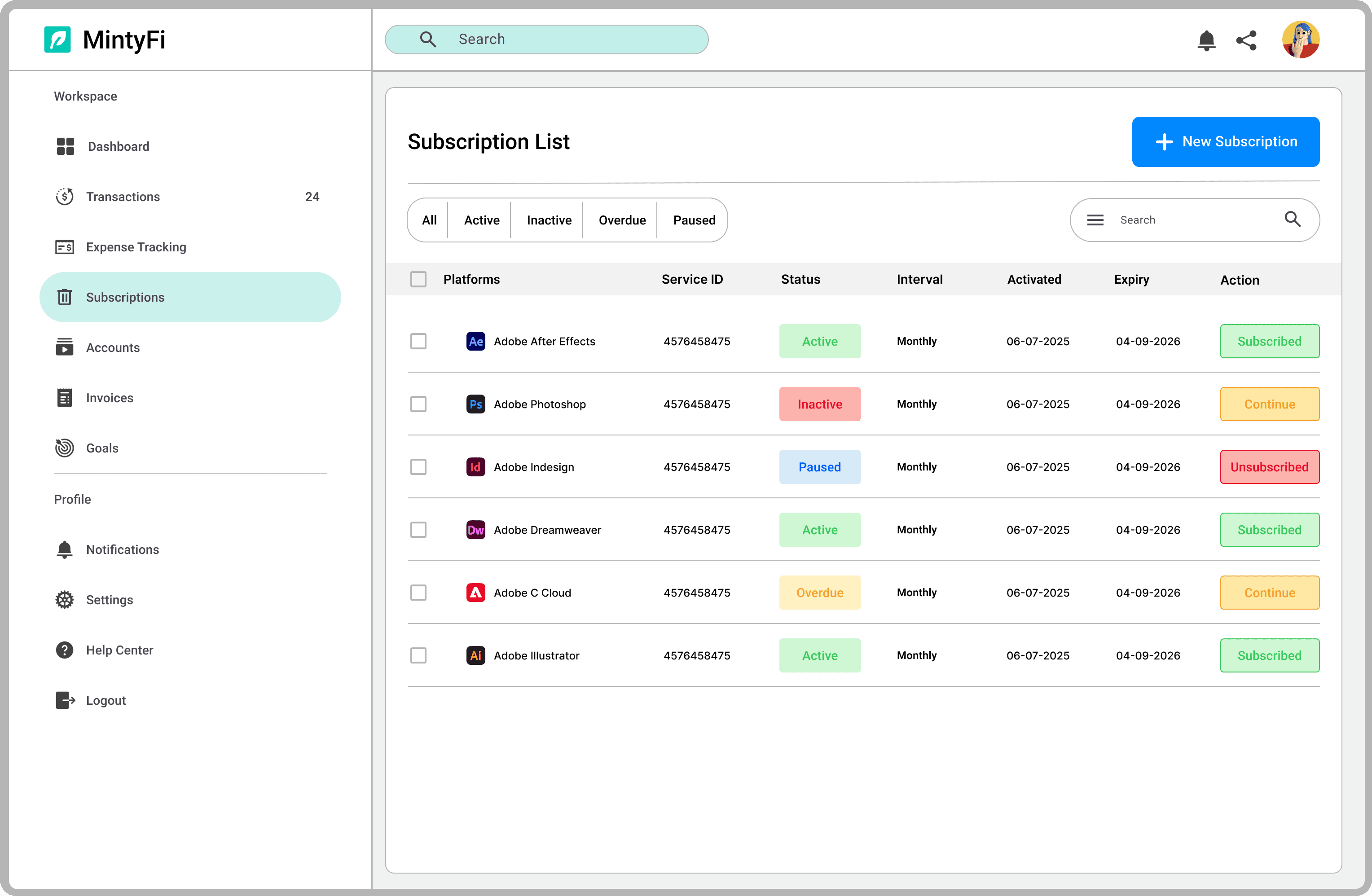
Task: Click Subscribed button for Adobe Illustrator
Action: tap(1269, 655)
